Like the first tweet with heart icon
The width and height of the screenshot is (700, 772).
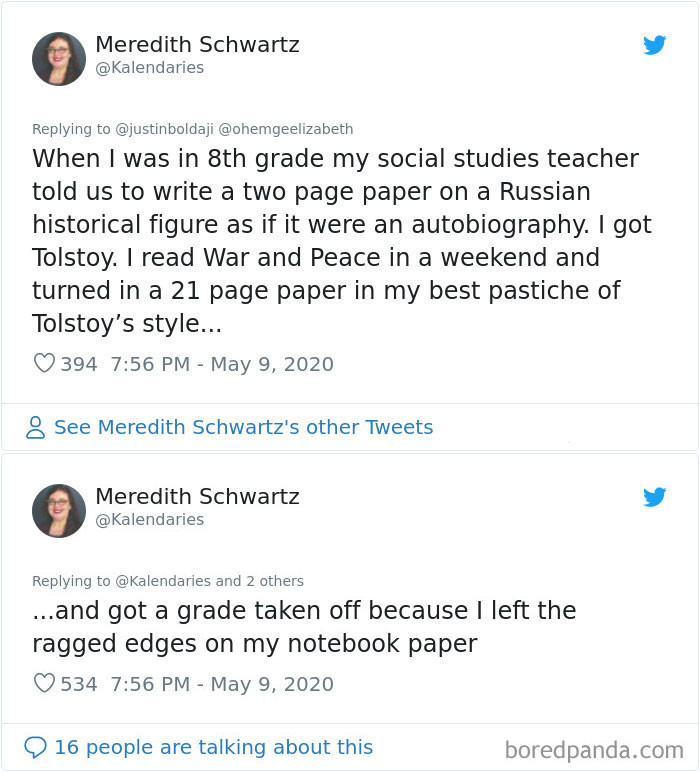tap(44, 364)
